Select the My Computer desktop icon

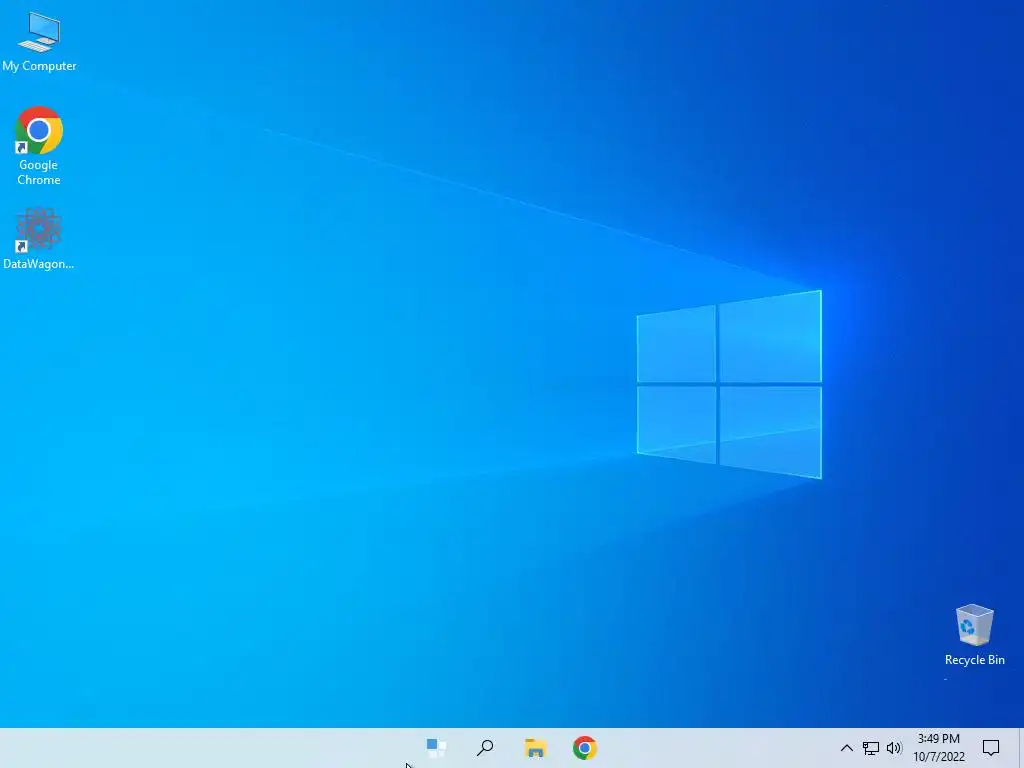(39, 41)
